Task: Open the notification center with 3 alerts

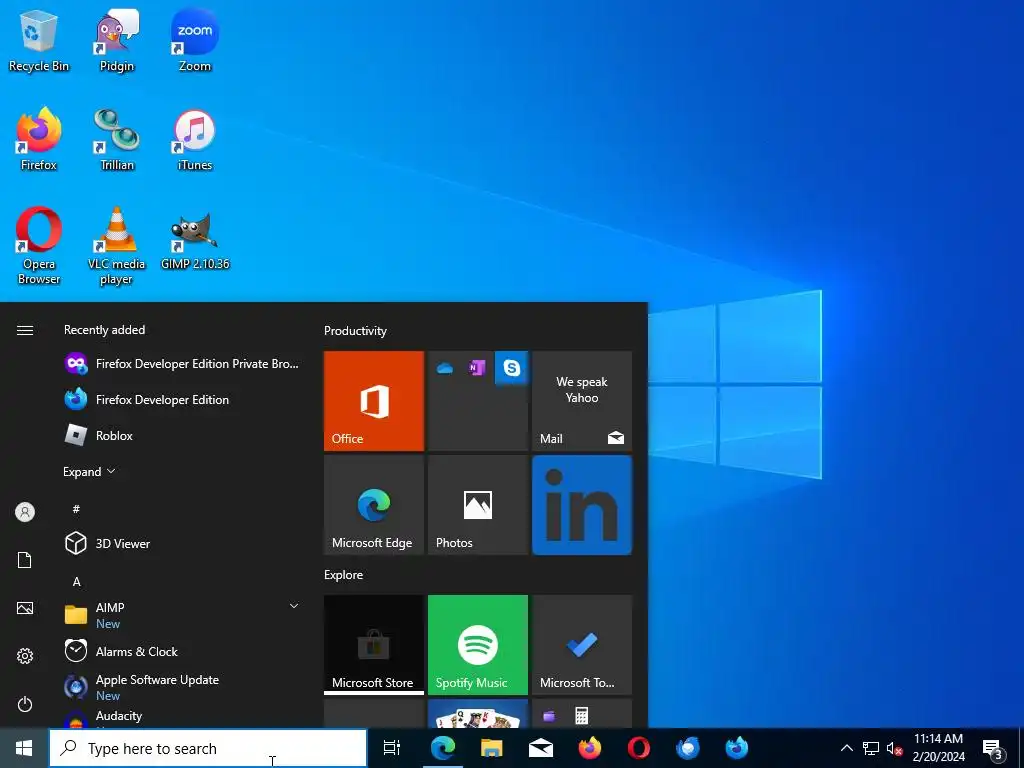Action: (993, 749)
